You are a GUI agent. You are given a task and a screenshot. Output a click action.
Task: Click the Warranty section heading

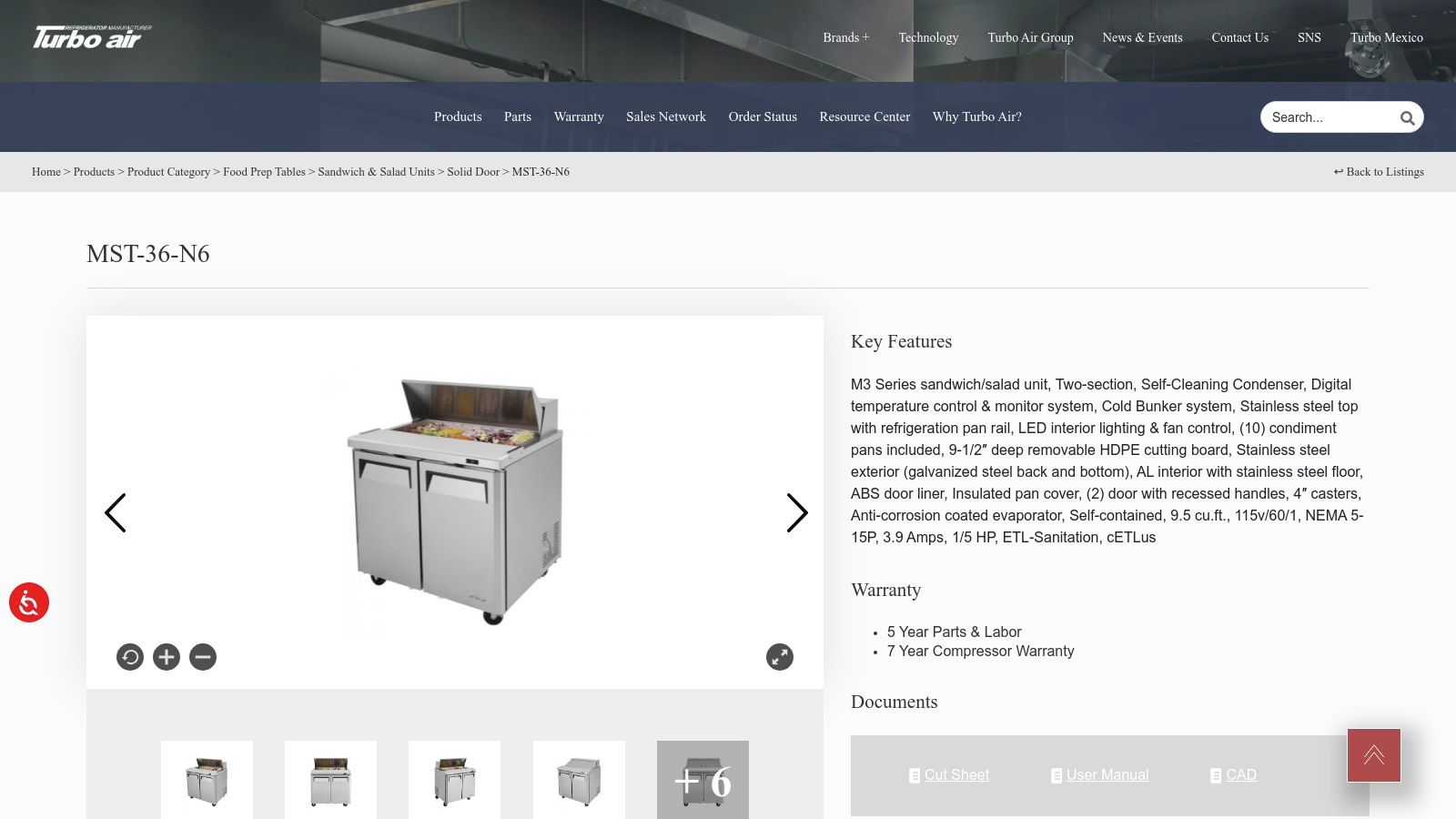pos(885,591)
